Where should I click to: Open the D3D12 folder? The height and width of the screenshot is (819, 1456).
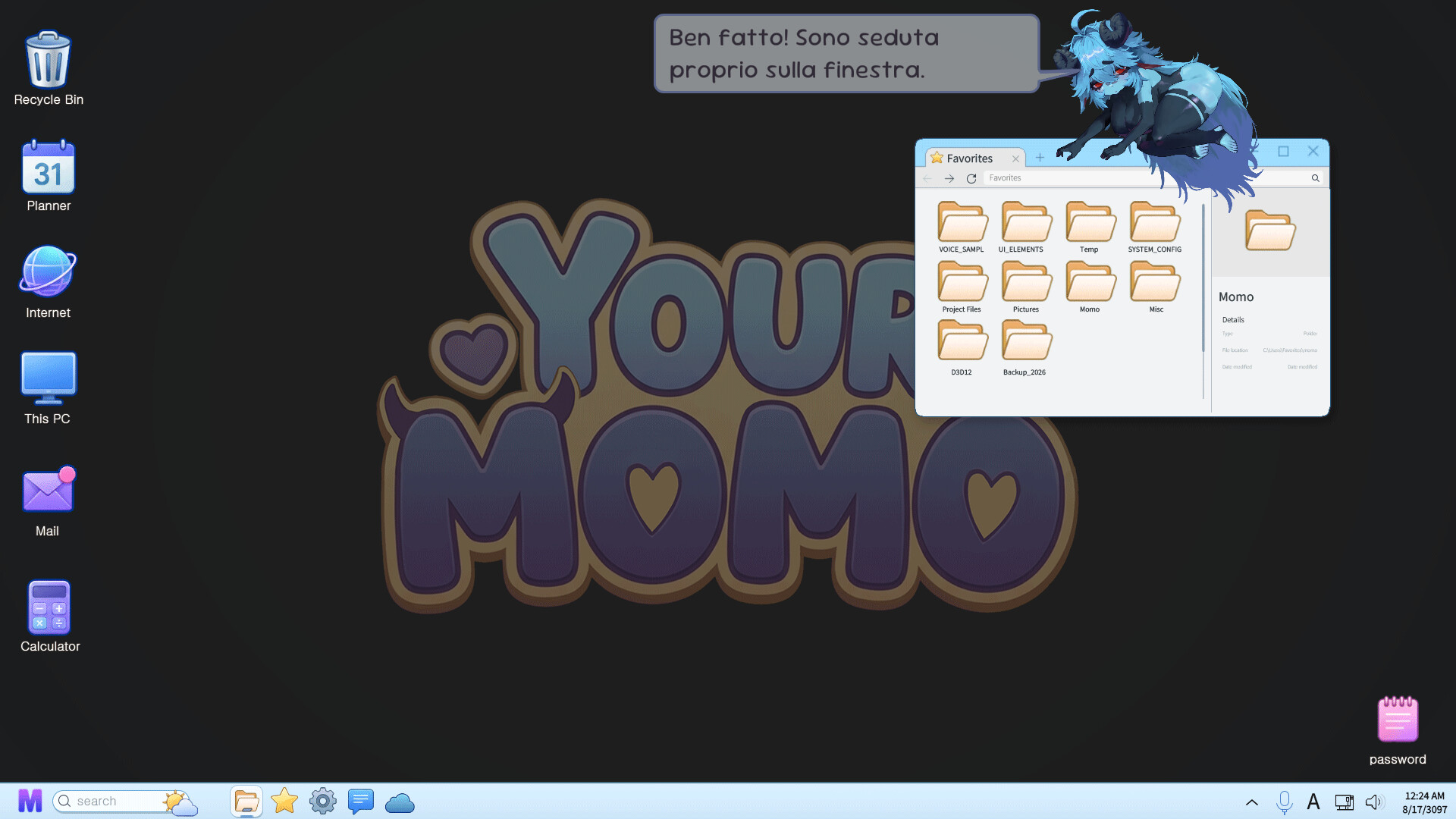pyautogui.click(x=962, y=348)
